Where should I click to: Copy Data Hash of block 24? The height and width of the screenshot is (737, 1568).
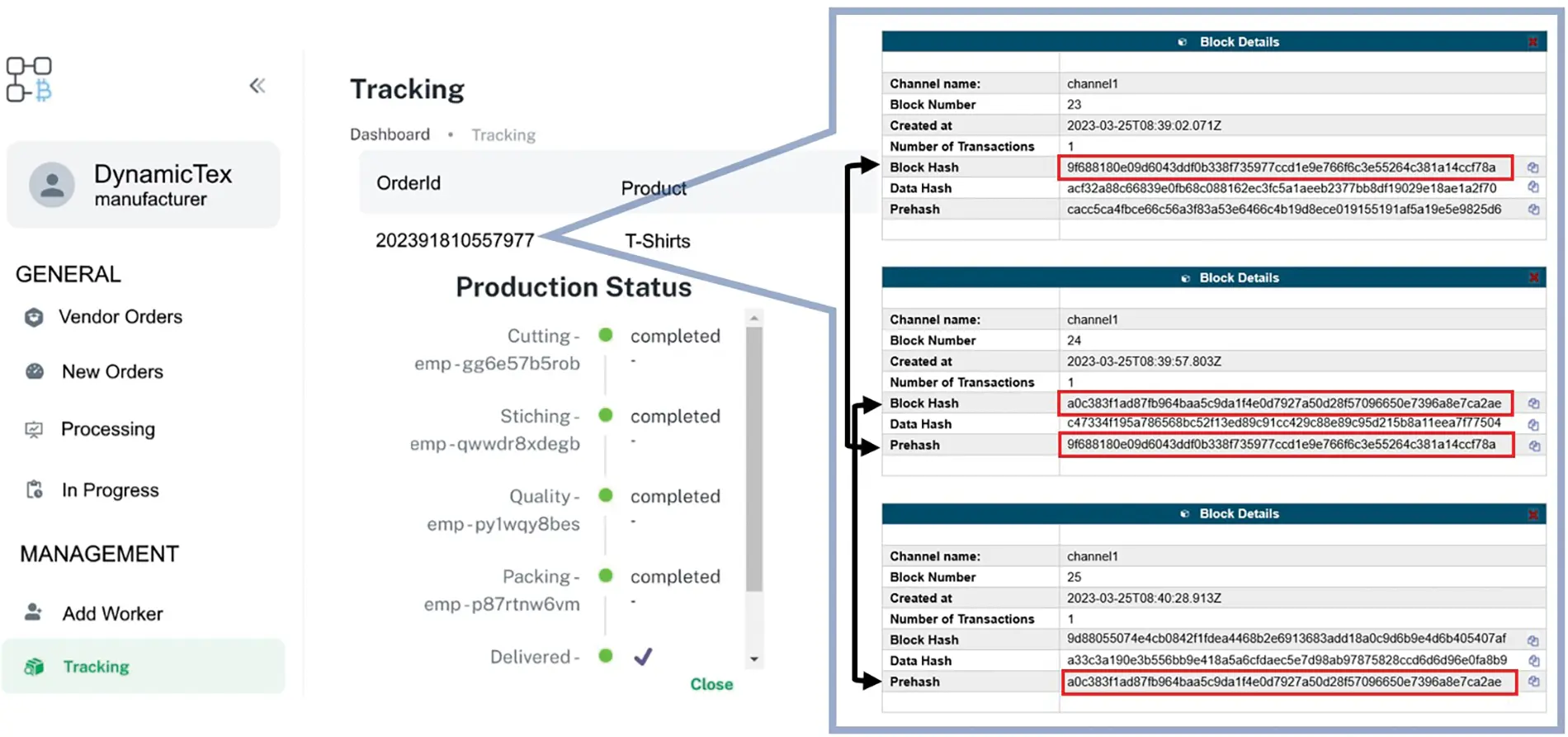pyautogui.click(x=1533, y=424)
